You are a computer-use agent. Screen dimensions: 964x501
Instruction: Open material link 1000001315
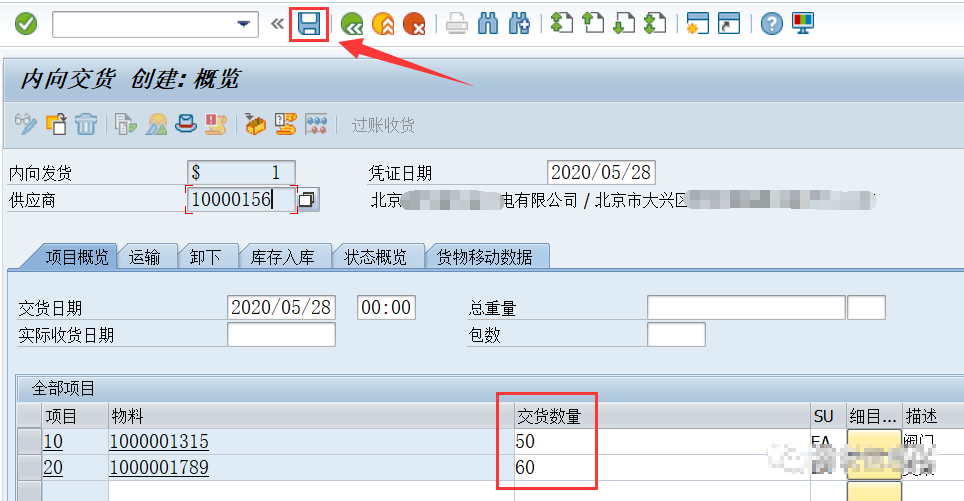pyautogui.click(x=159, y=441)
